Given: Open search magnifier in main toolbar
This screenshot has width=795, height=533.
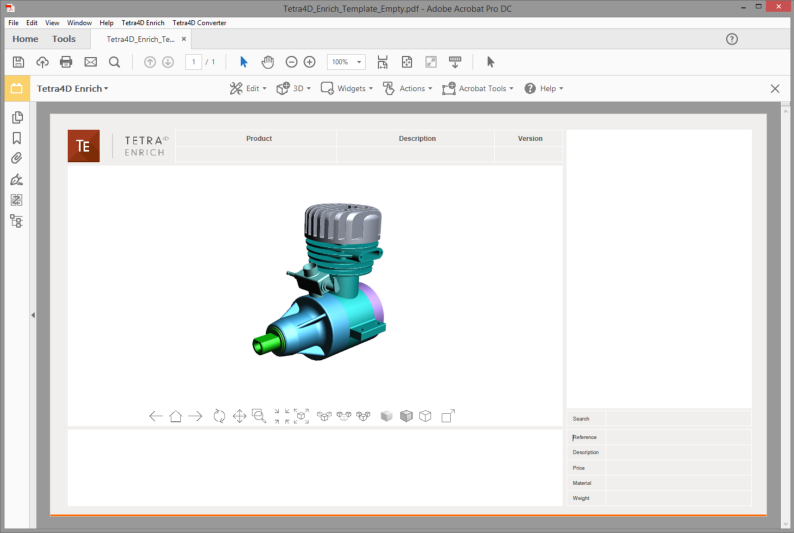Looking at the screenshot, I should 115,62.
